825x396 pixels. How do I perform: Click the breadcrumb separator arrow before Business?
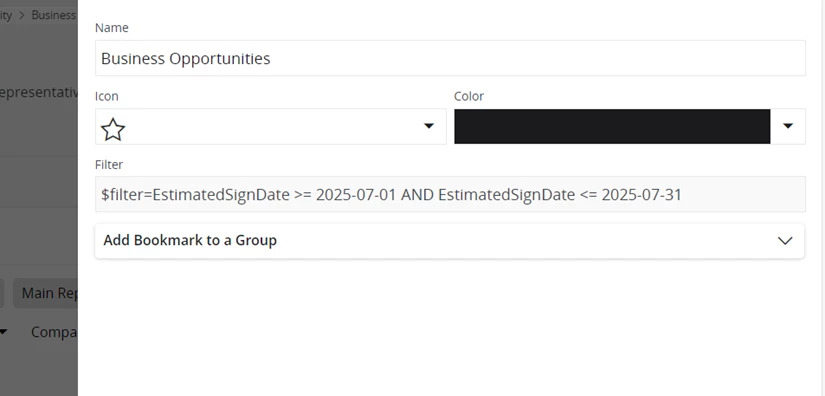[22, 15]
